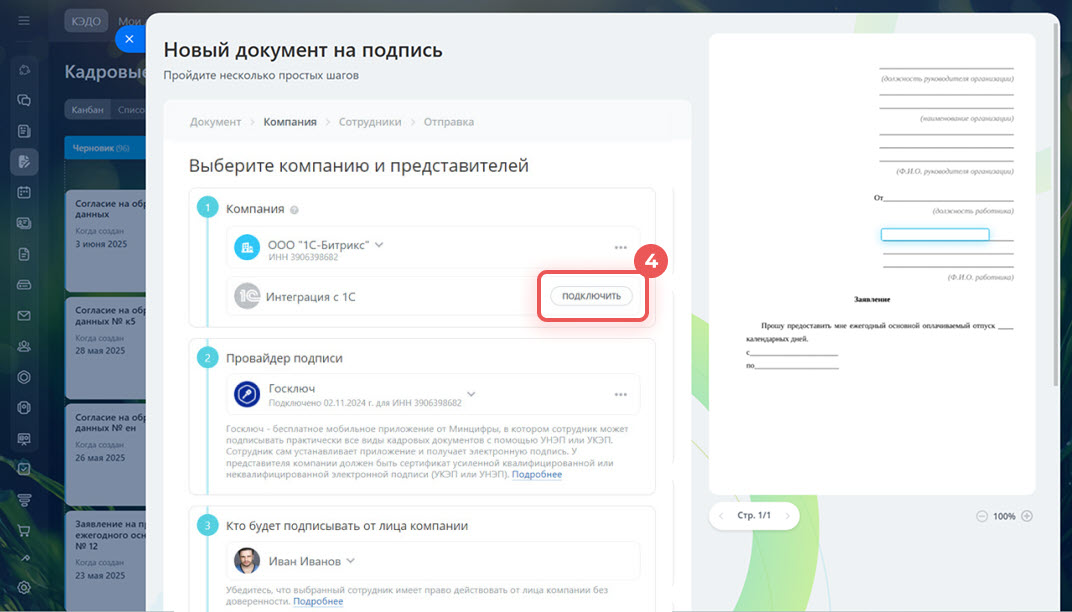Click the Провайдер подписи section title
Screen dimensions: 1072x612
click(x=284, y=358)
